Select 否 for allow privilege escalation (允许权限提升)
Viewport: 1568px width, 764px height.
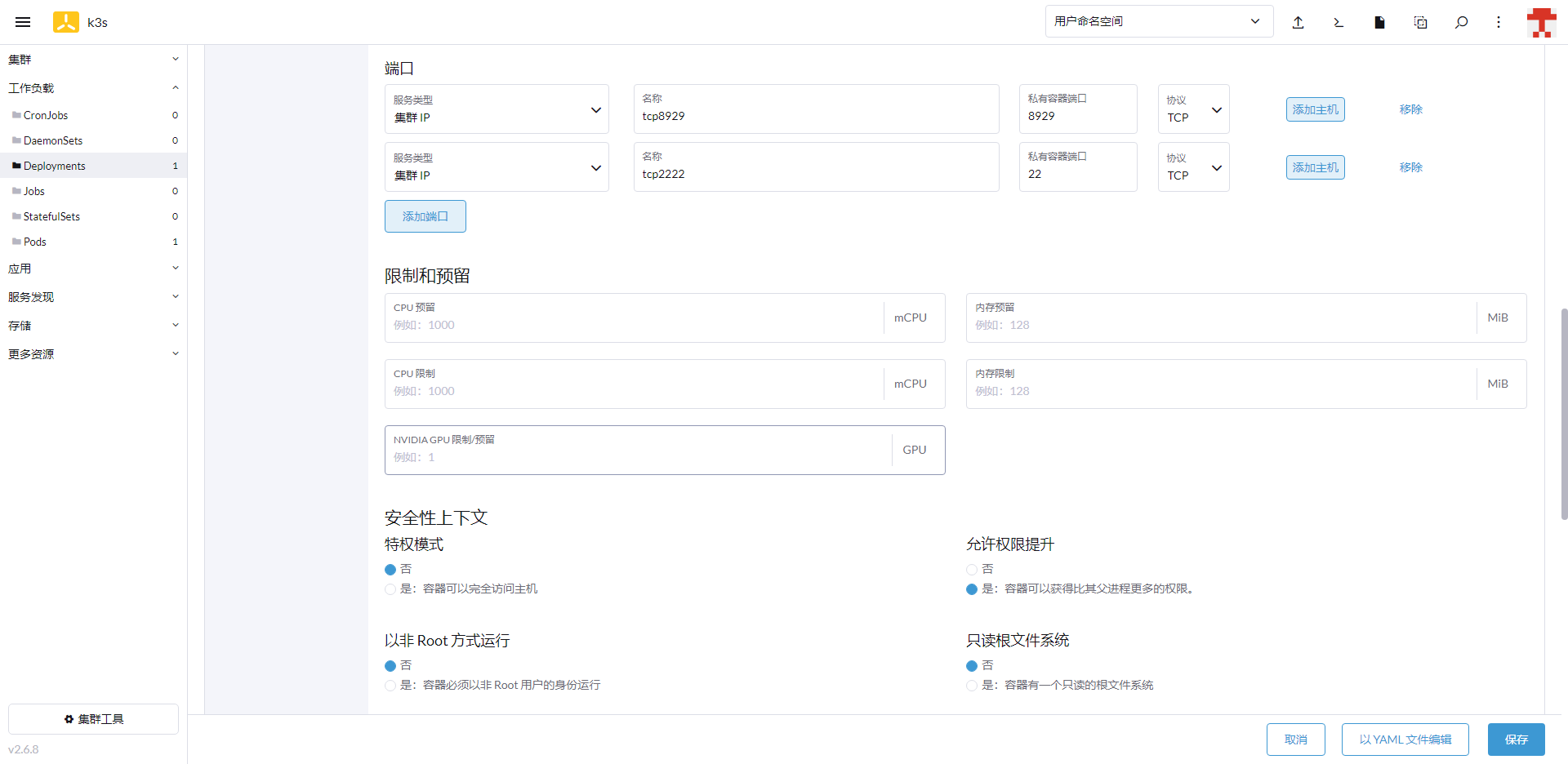[972, 570]
